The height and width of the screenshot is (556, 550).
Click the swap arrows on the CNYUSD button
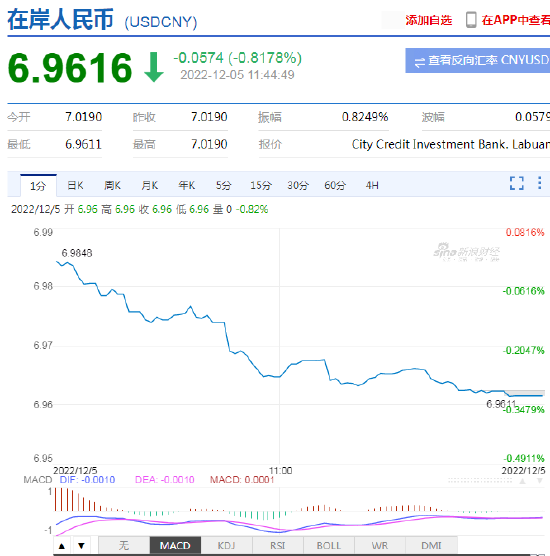[420, 62]
